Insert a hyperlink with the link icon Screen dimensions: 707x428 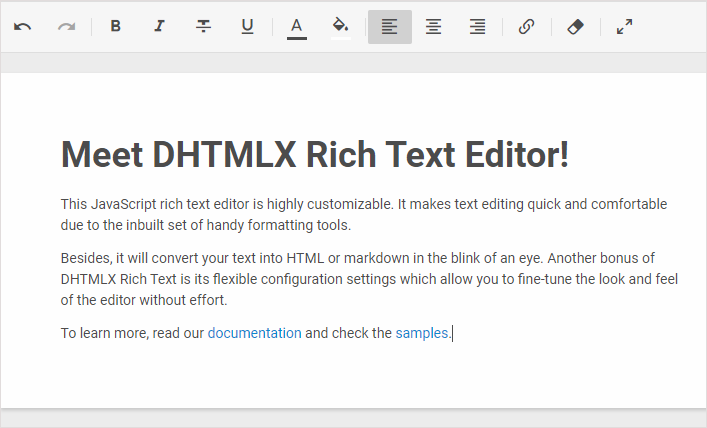[x=526, y=27]
